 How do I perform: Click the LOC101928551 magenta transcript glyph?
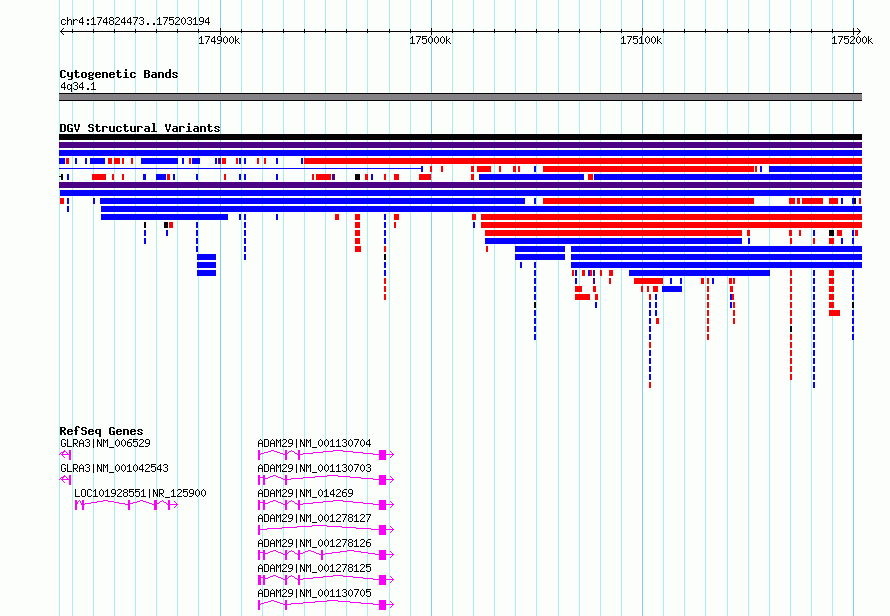(x=126, y=505)
